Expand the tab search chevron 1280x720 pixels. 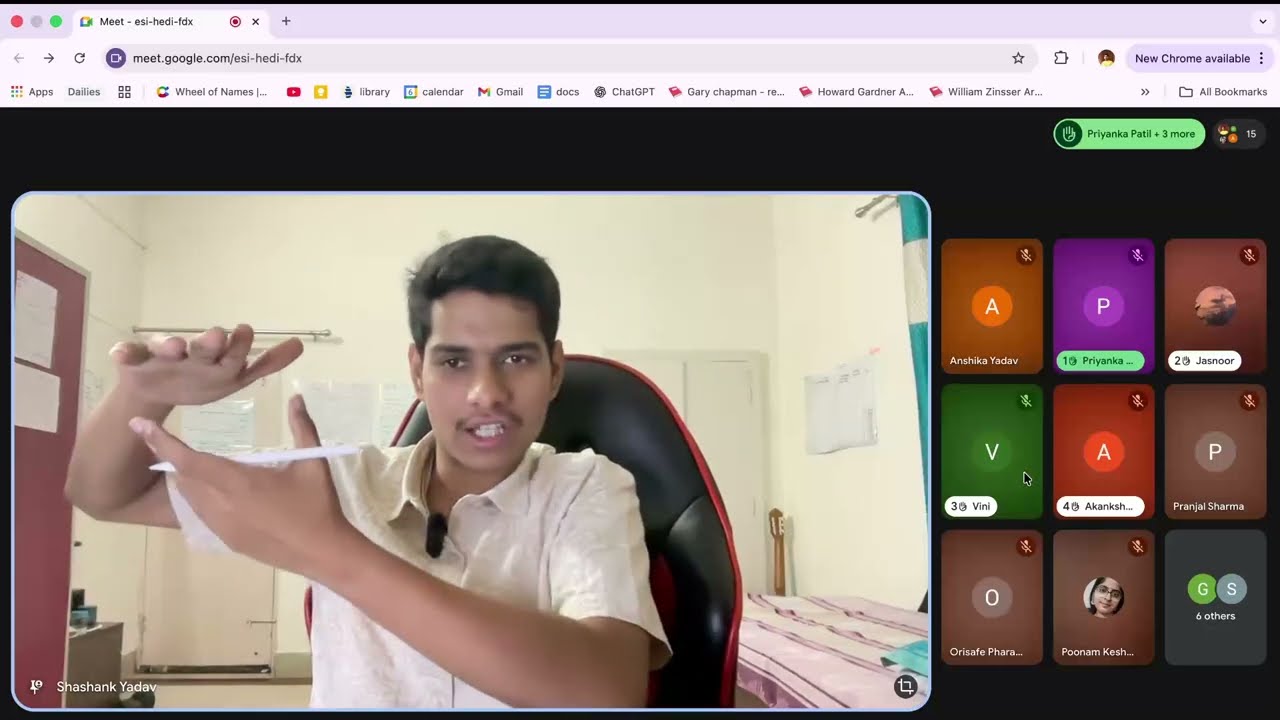[x=1263, y=21]
